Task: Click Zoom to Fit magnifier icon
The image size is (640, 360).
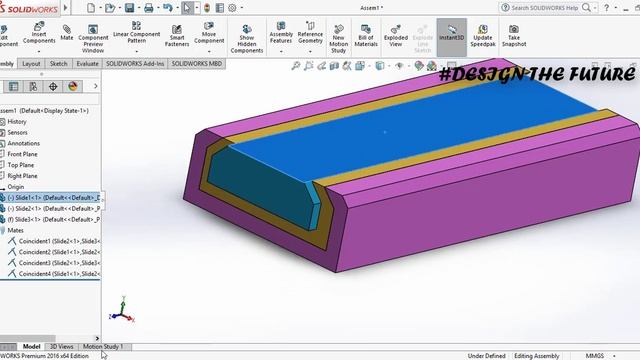Action: click(296, 66)
